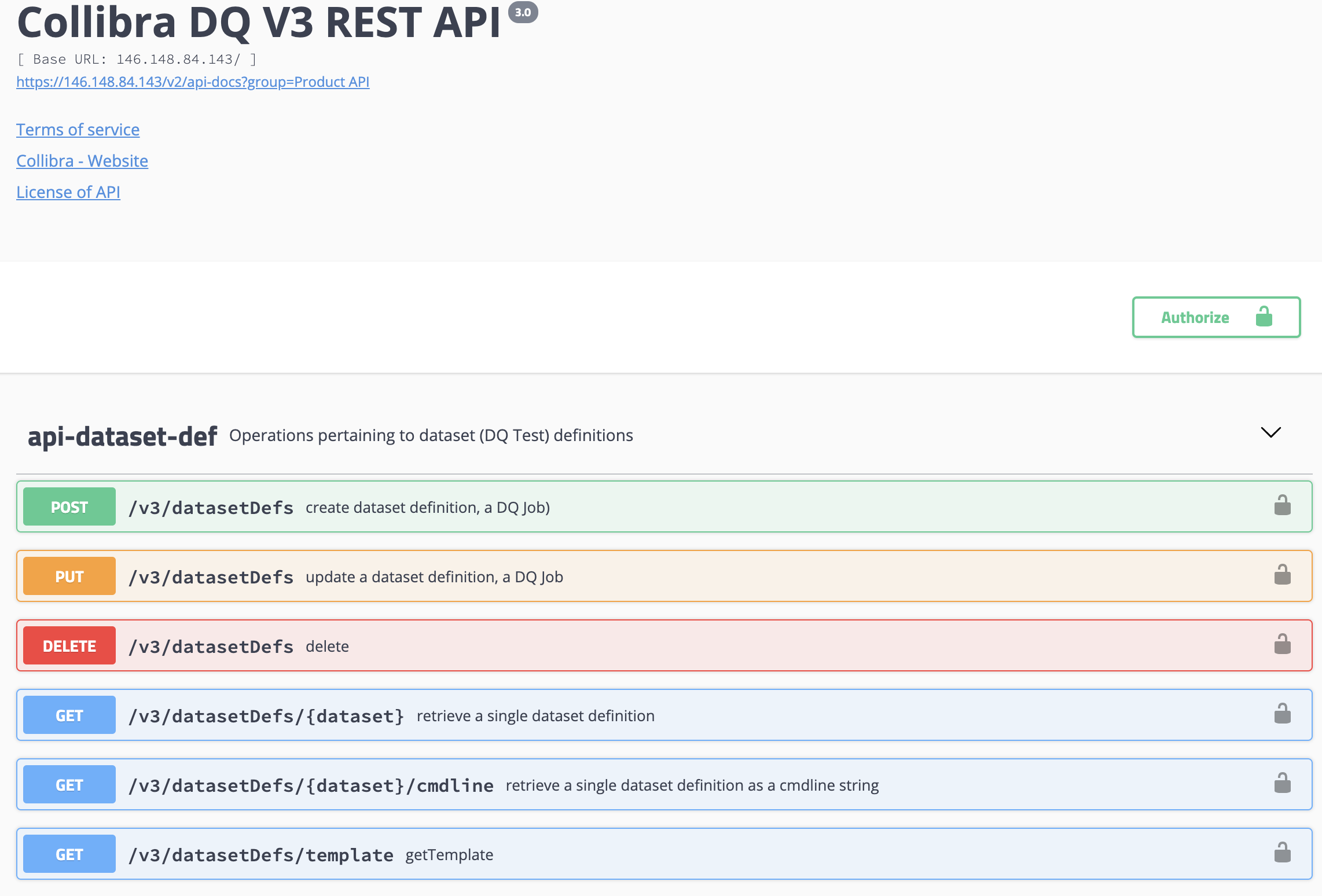This screenshot has height=896, width=1322.
Task: Click 'create dataset definition, a DQ Job)' text
Action: pyautogui.click(x=428, y=508)
